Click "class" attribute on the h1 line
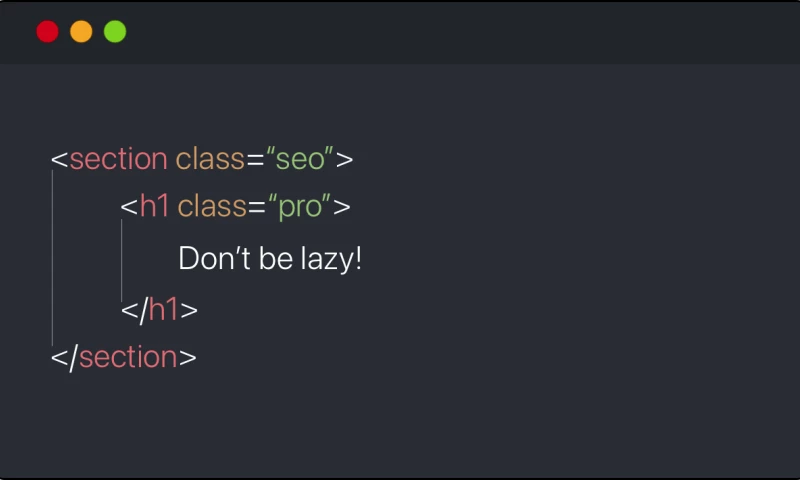Screen dimensions: 800x480 (212, 206)
